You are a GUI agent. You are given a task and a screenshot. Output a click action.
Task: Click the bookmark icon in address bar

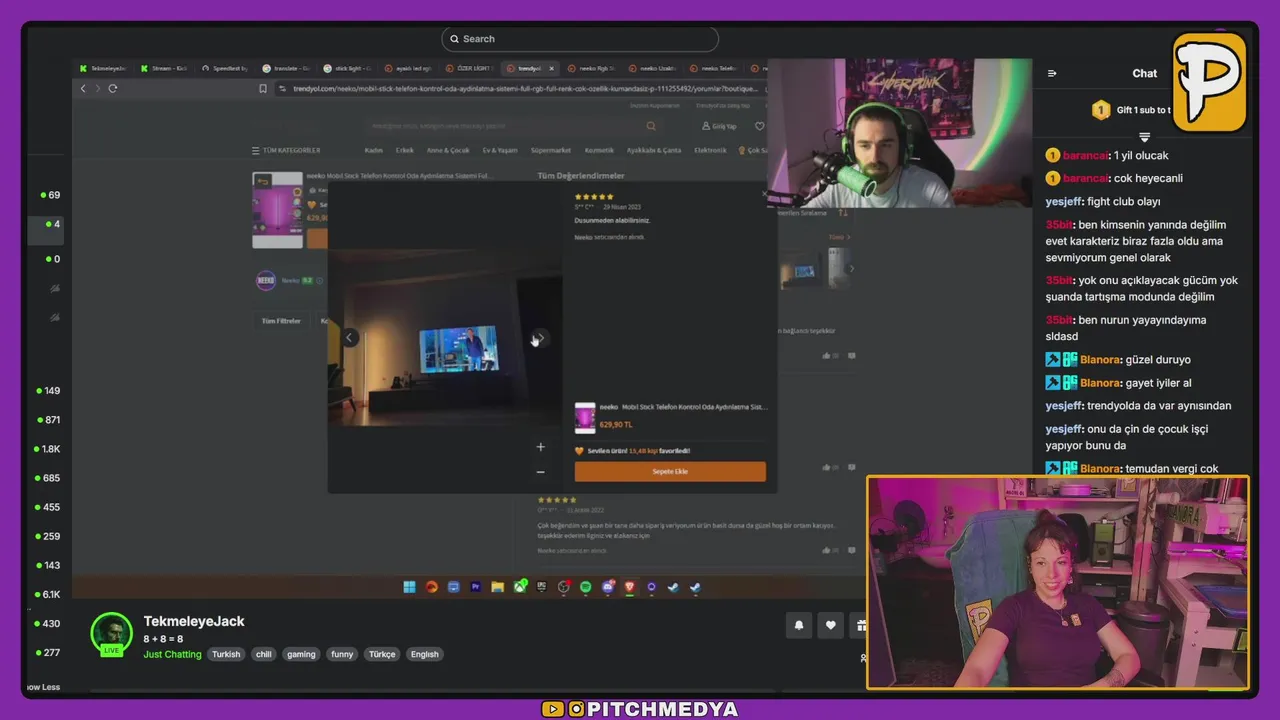263,88
